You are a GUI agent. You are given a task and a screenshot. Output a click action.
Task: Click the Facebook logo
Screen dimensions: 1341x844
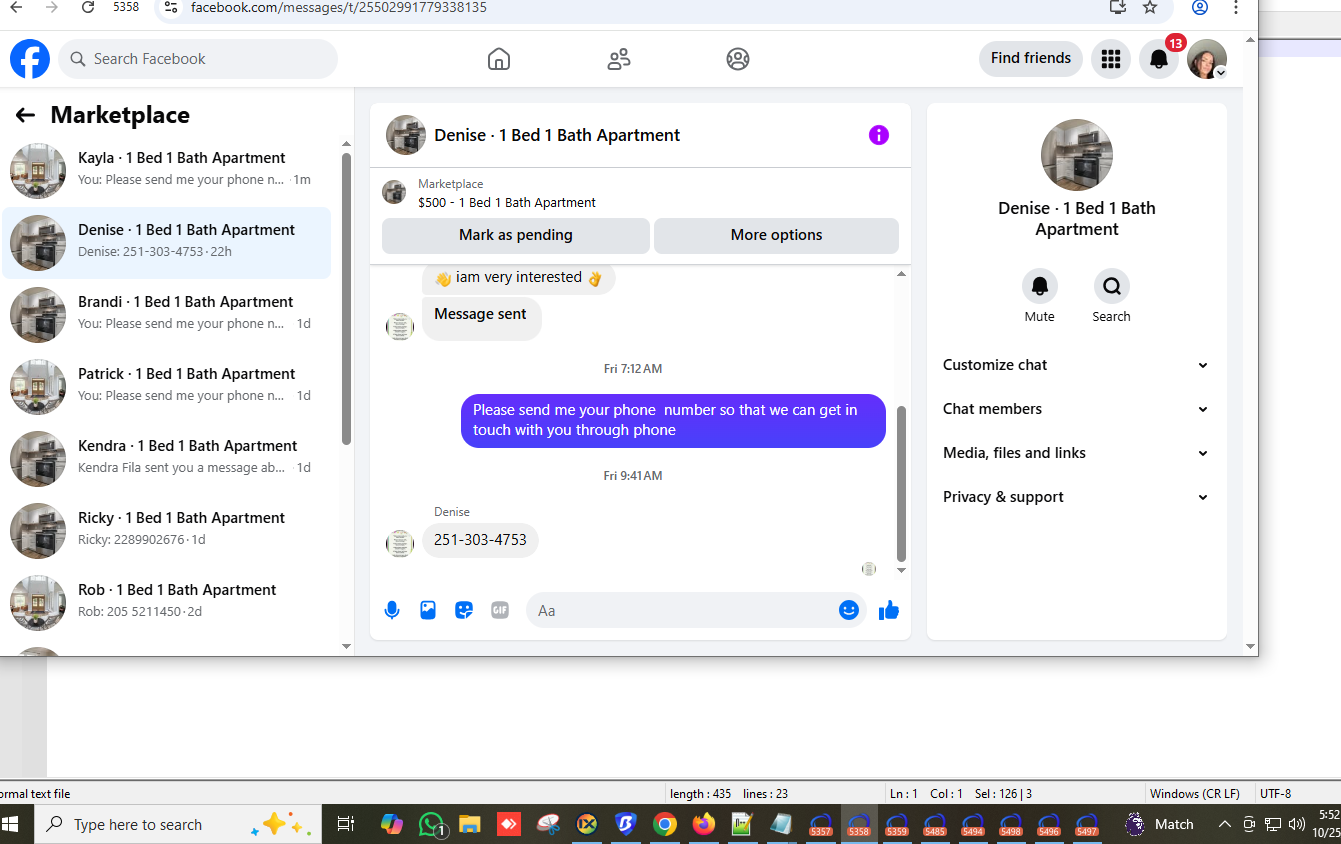30,59
